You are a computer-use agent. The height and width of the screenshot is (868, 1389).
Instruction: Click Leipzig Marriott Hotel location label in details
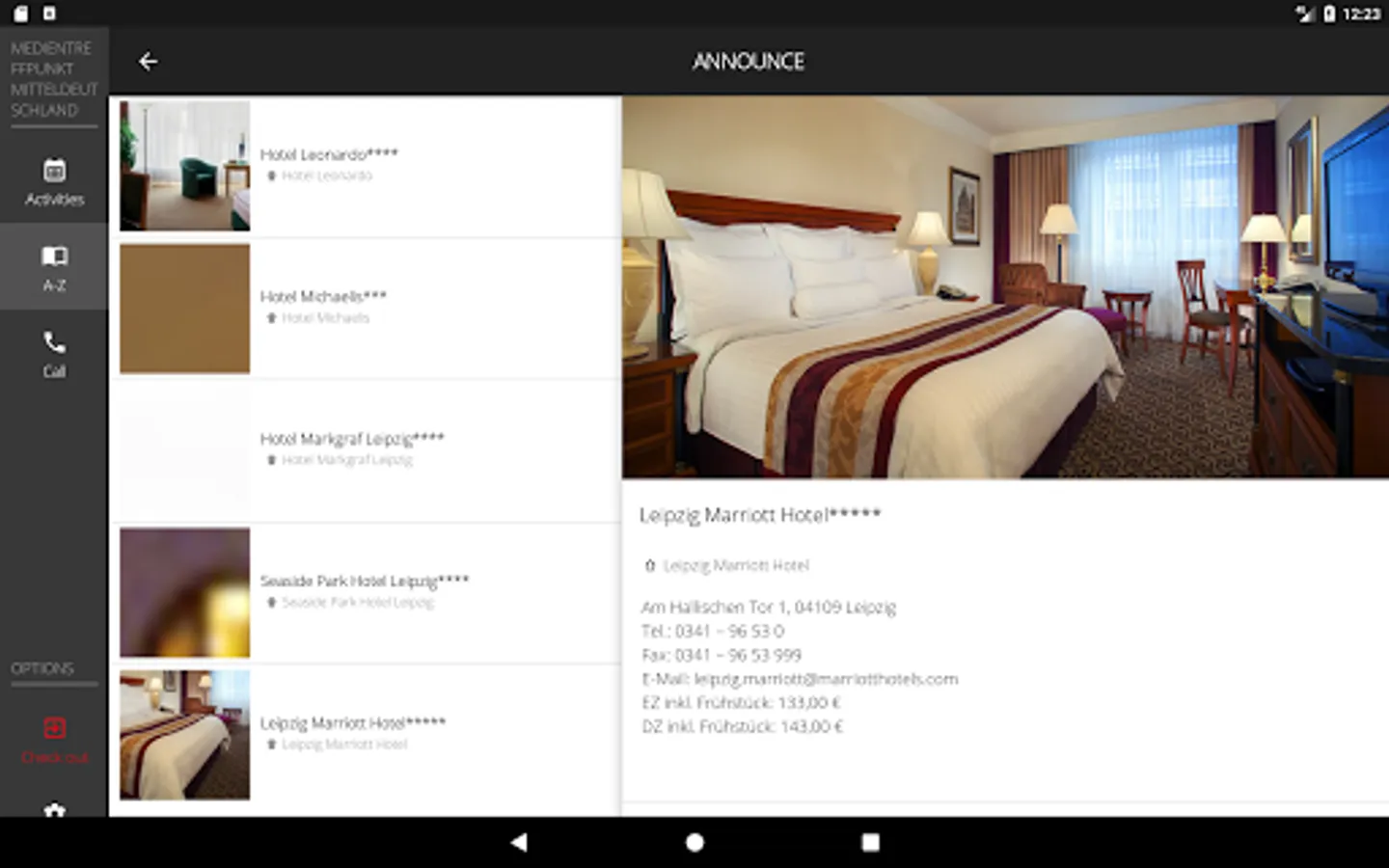[736, 565]
